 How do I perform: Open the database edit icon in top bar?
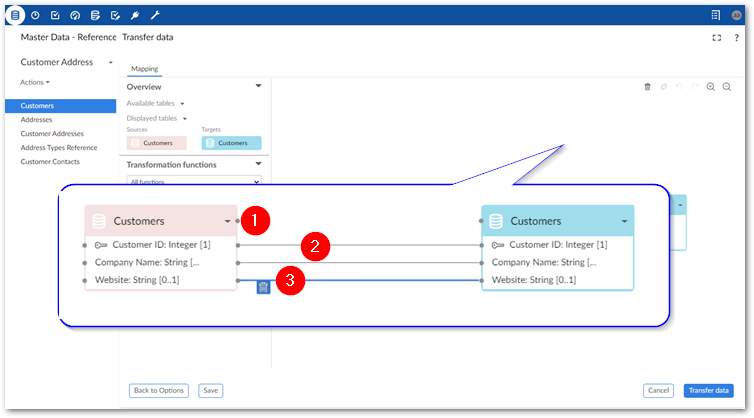95,15
